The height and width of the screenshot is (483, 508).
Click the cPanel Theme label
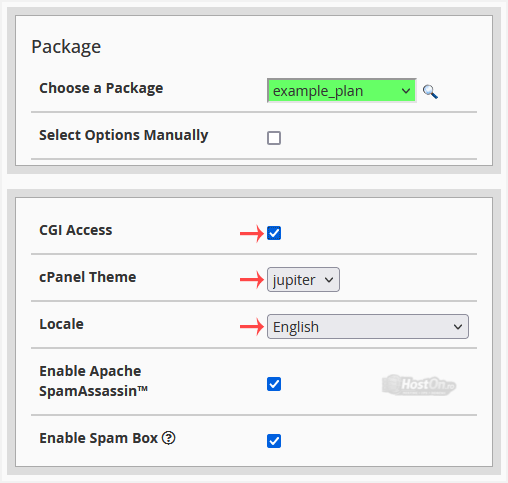click(x=88, y=277)
